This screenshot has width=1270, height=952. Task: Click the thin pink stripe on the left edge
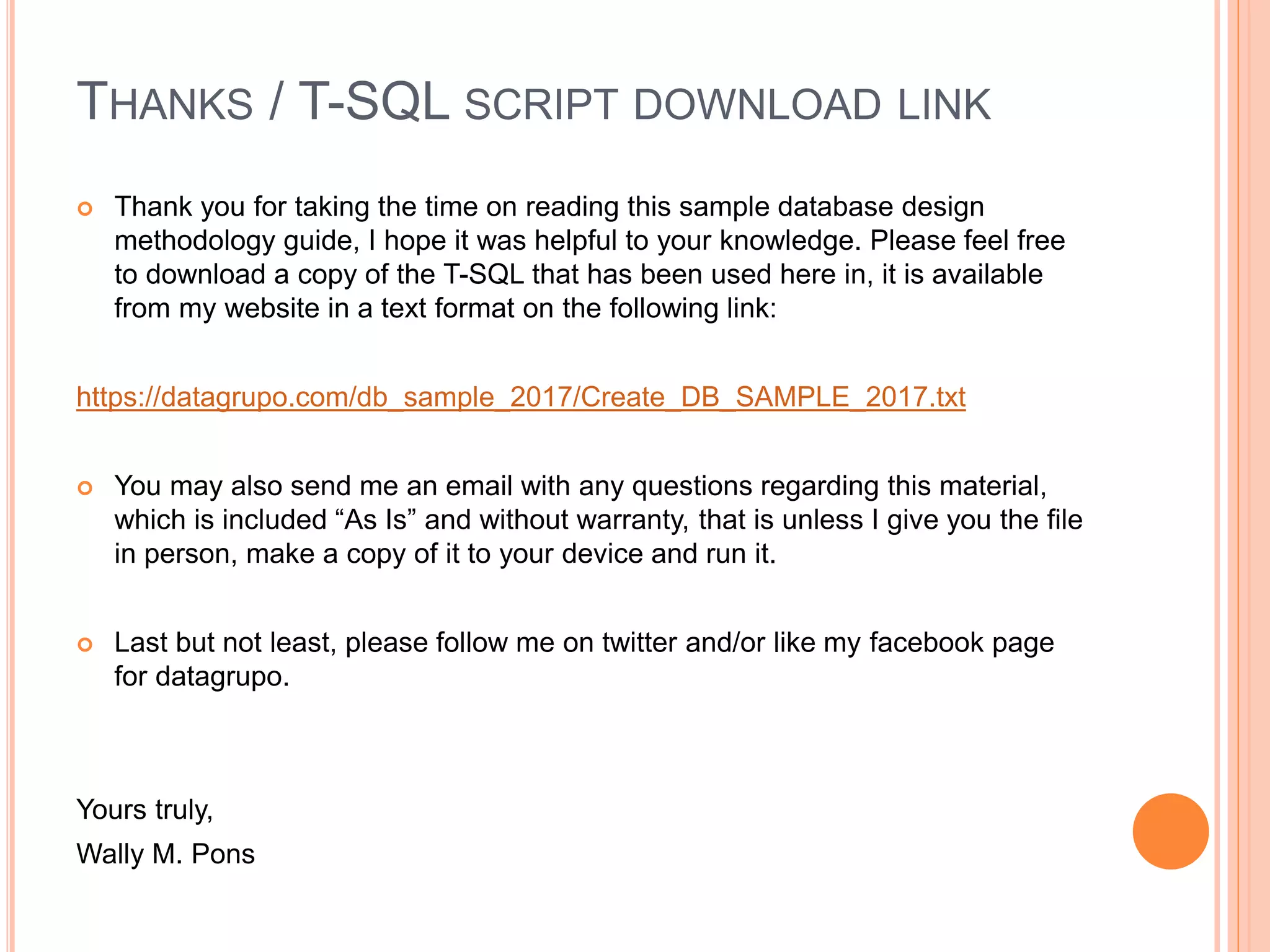tap(11, 476)
